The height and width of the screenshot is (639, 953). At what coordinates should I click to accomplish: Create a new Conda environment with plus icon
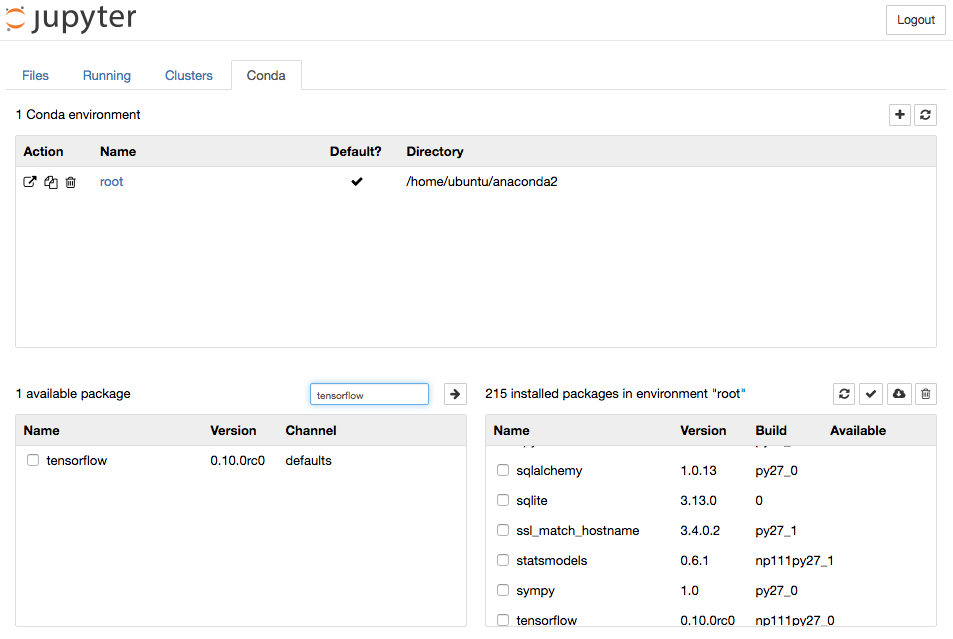point(900,115)
